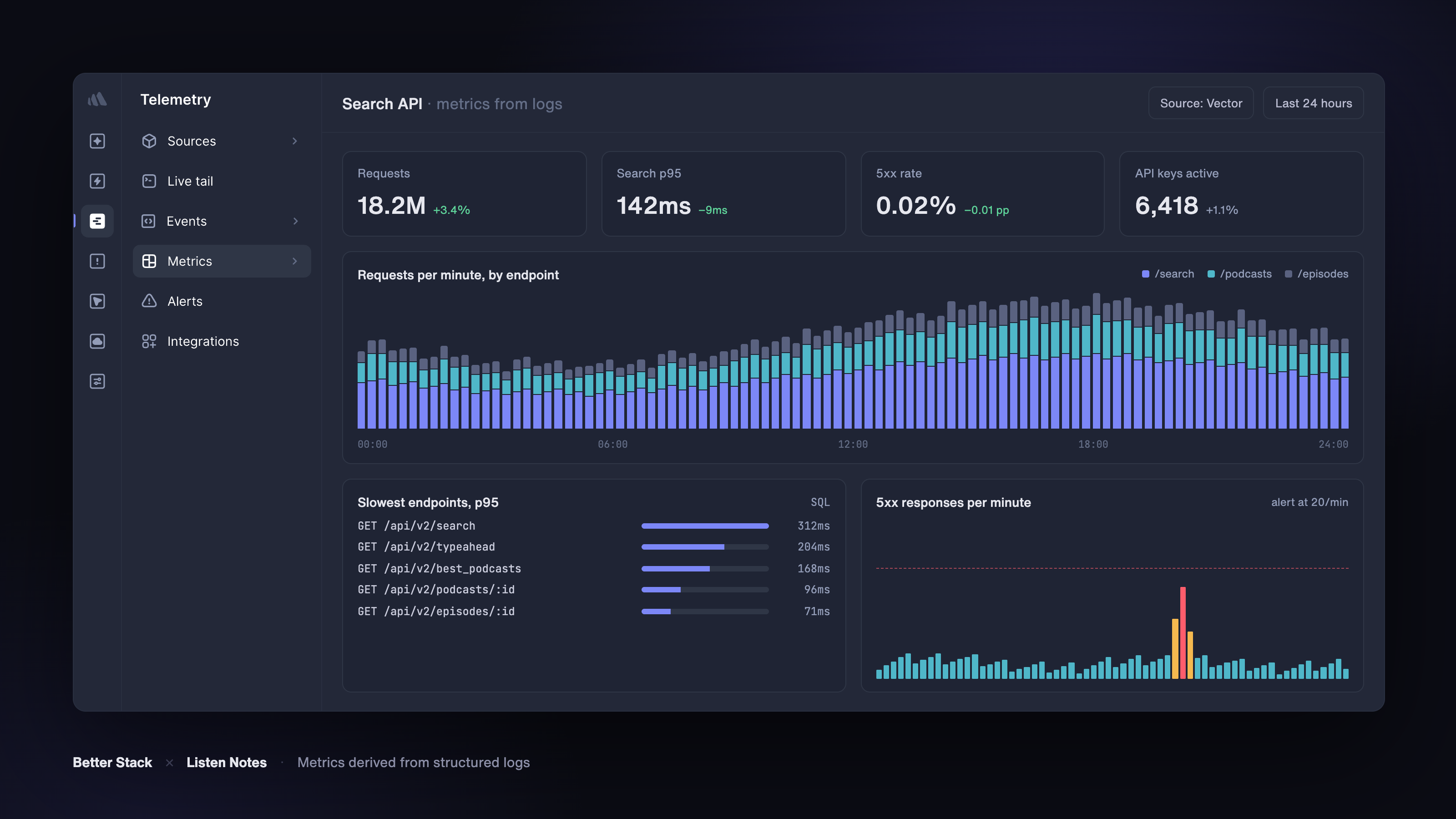Viewport: 1456px width, 819px height.
Task: Click the Search API page title
Action: pos(382,104)
